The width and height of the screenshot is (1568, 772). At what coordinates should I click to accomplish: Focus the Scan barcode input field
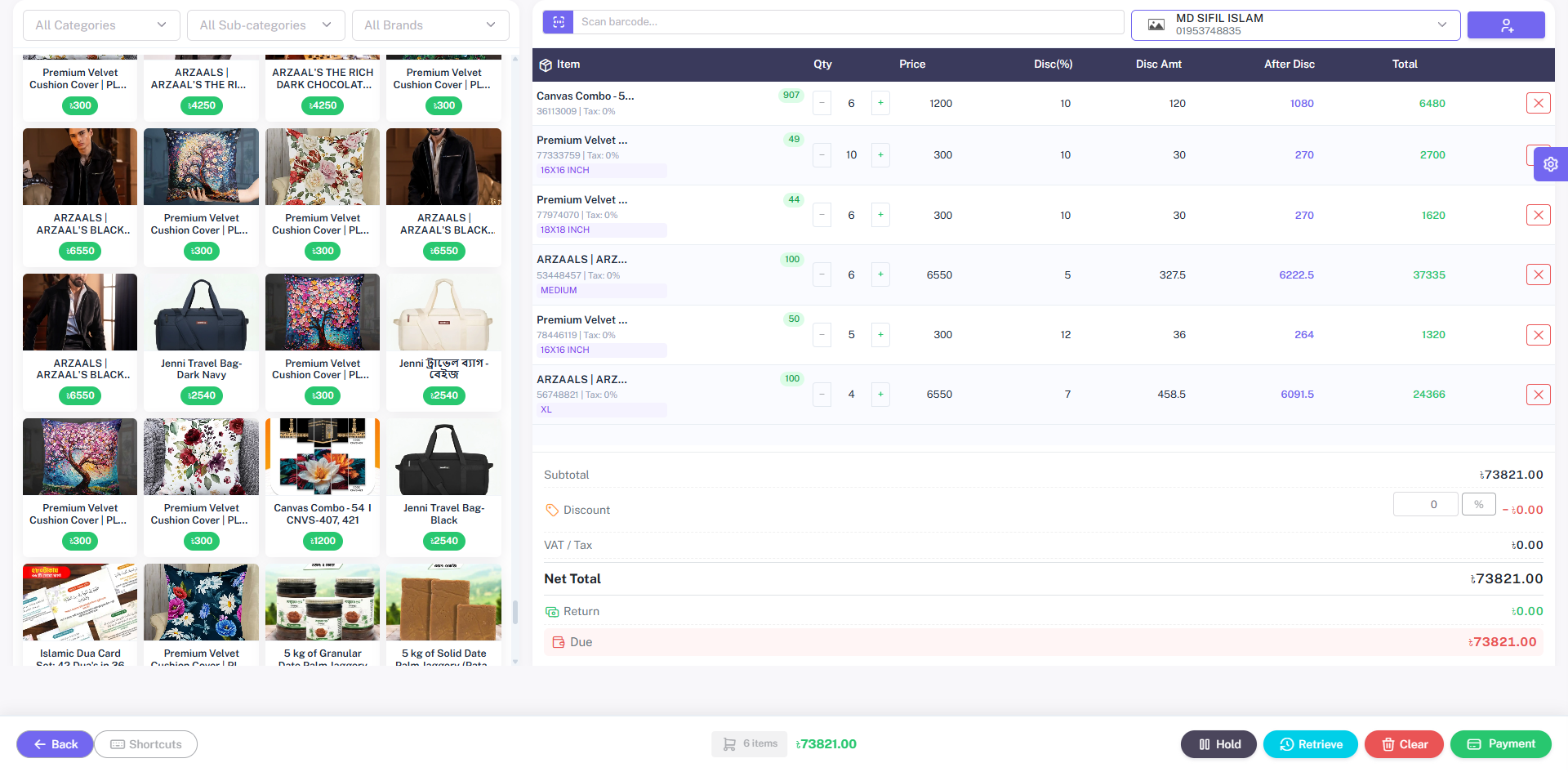click(849, 22)
